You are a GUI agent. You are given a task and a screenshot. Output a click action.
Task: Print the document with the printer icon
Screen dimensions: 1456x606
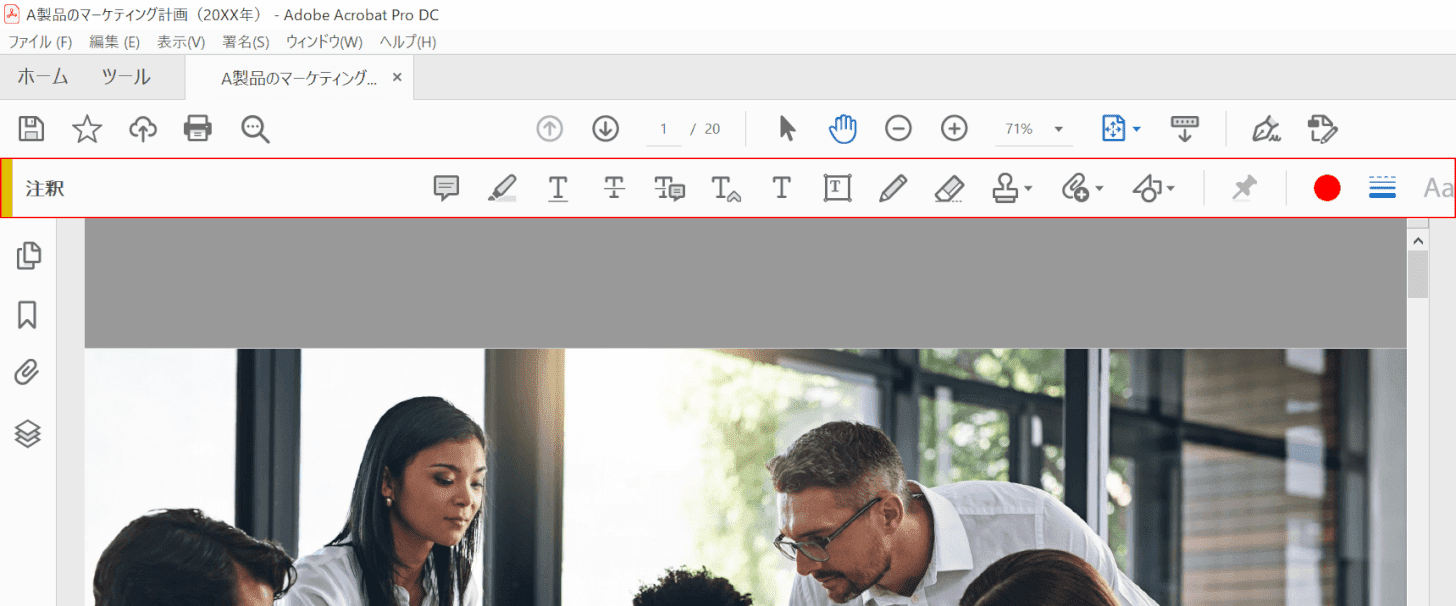[x=198, y=129]
